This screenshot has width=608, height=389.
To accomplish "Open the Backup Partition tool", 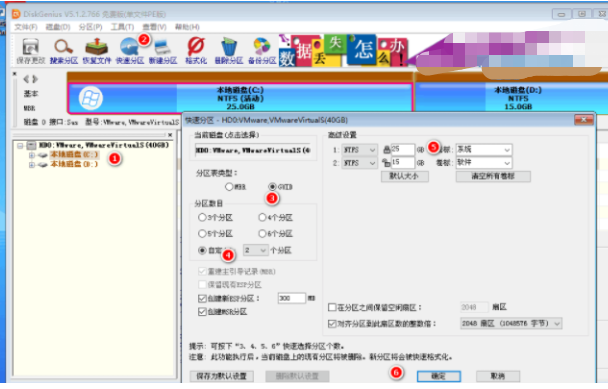I will pyautogui.click(x=262, y=51).
